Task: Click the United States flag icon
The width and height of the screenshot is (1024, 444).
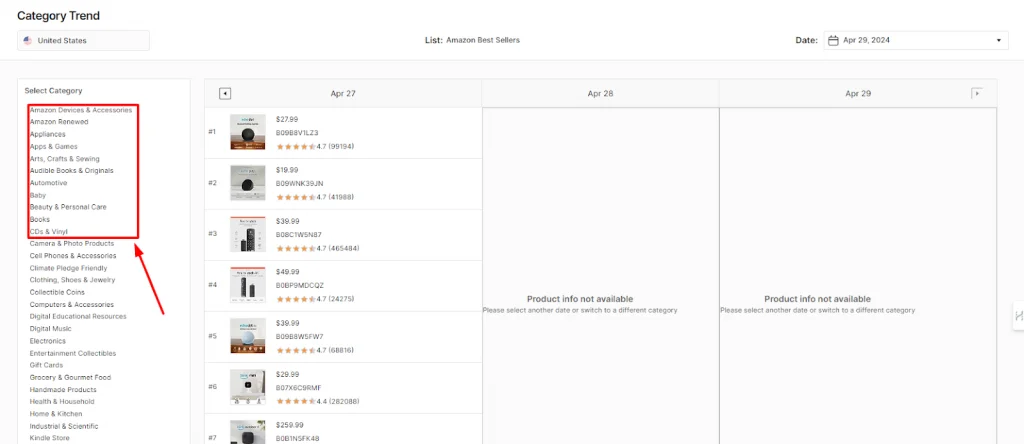Action: pos(27,40)
